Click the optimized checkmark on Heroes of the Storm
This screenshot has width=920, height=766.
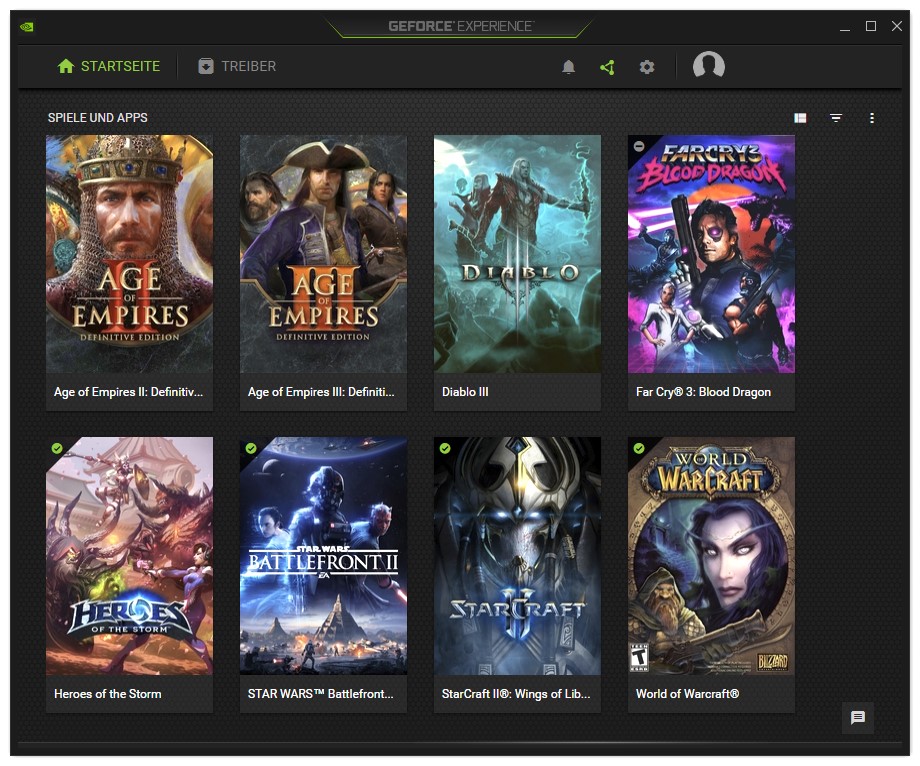57,448
